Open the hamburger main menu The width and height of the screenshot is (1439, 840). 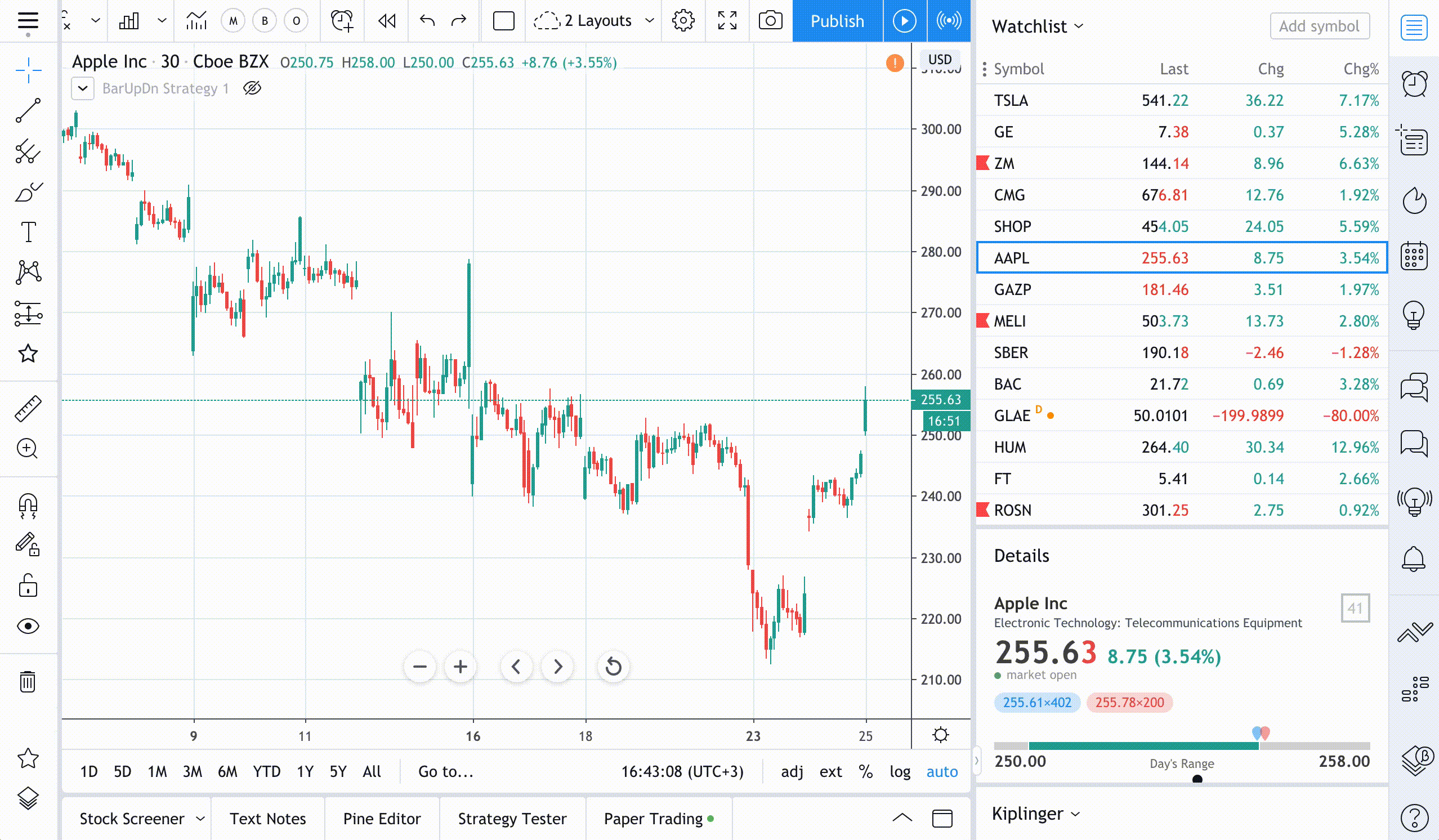(x=28, y=21)
